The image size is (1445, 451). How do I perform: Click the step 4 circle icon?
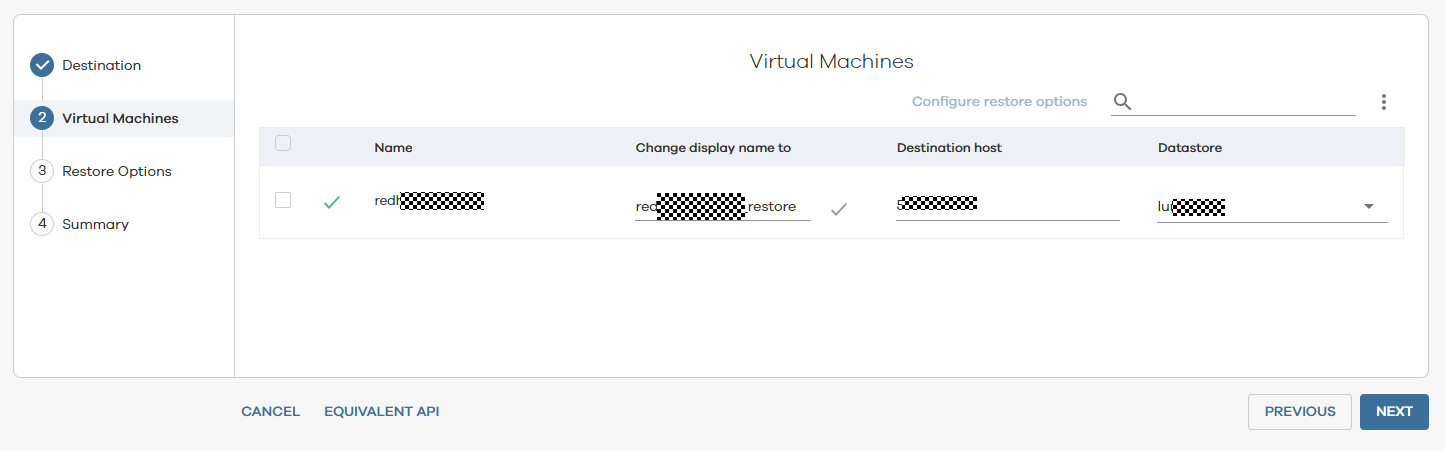pyautogui.click(x=42, y=224)
